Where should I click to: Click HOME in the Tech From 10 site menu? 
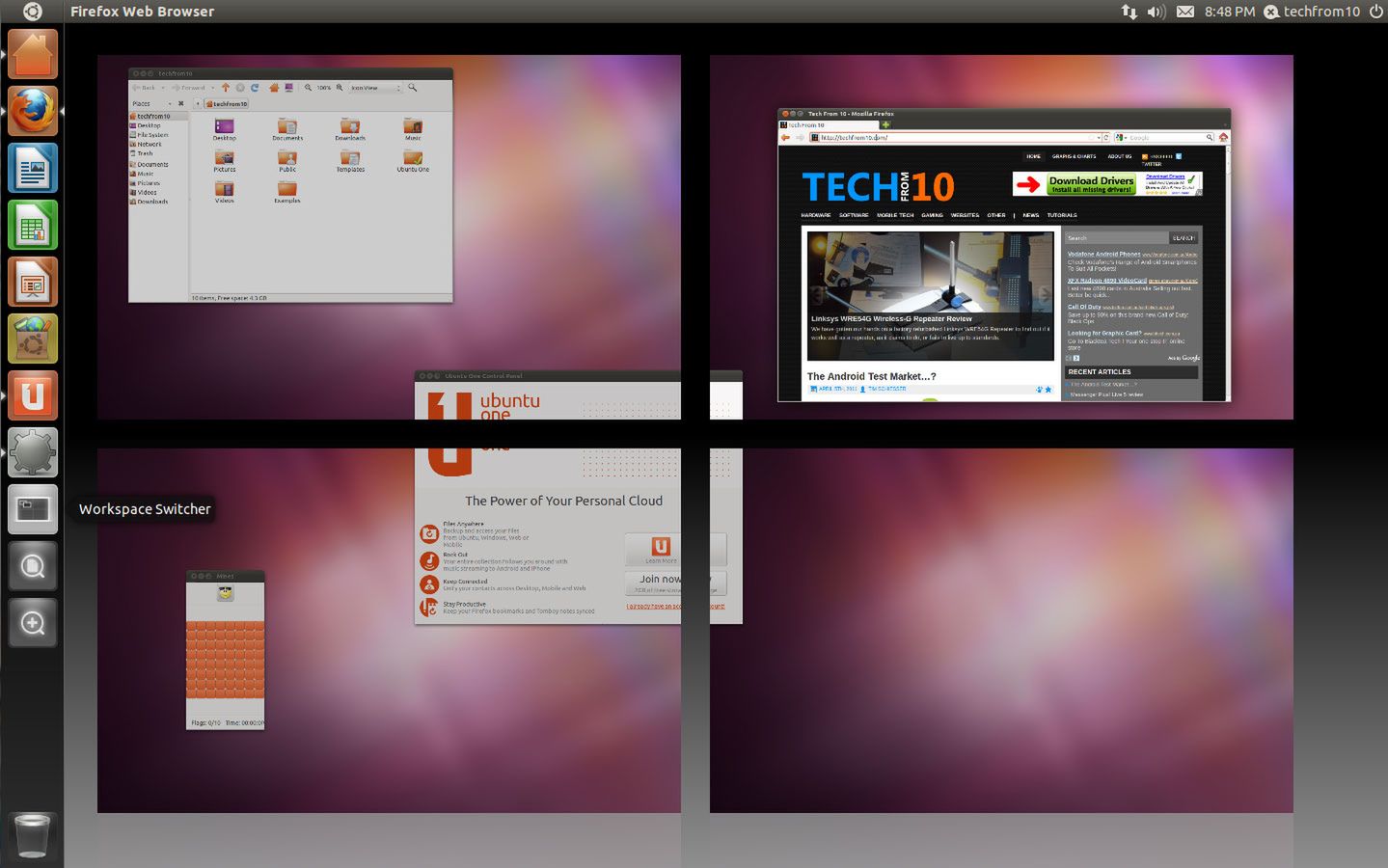click(x=1034, y=156)
